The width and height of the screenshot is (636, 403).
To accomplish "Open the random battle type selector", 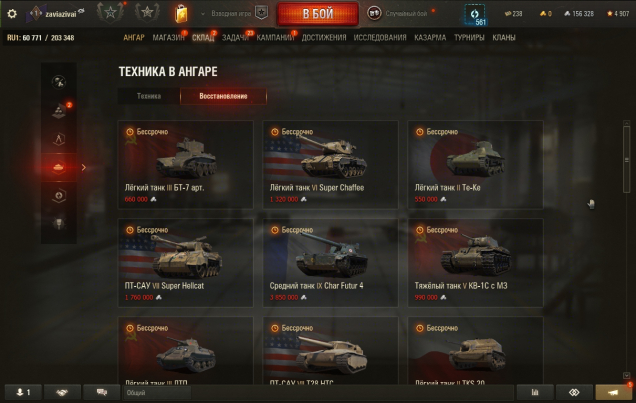I will tap(402, 13).
